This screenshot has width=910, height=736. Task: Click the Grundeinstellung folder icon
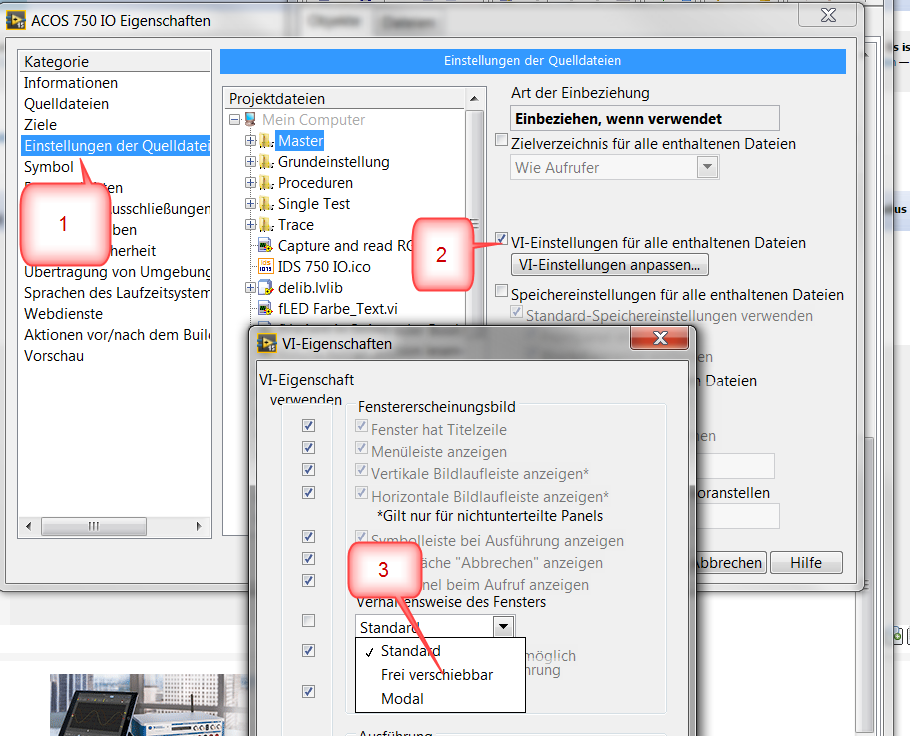coord(266,162)
